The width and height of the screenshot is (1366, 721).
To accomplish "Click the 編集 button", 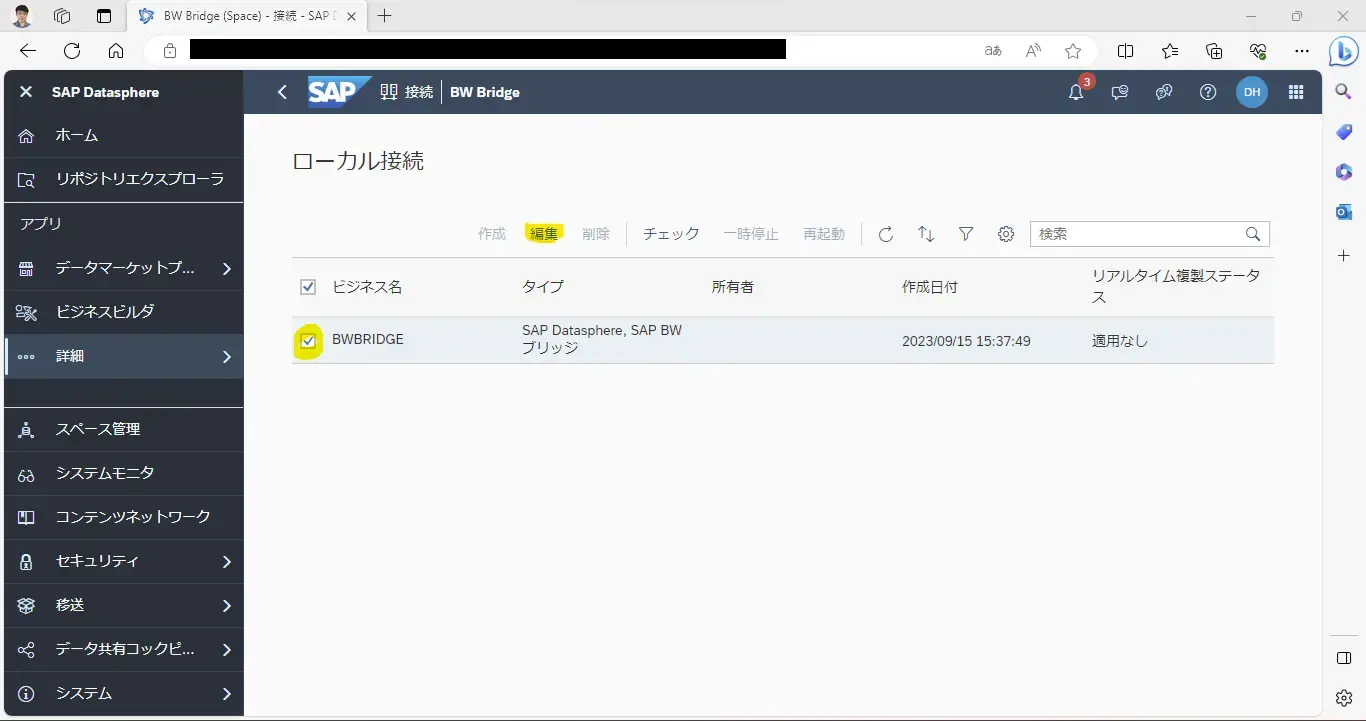I will pos(544,234).
